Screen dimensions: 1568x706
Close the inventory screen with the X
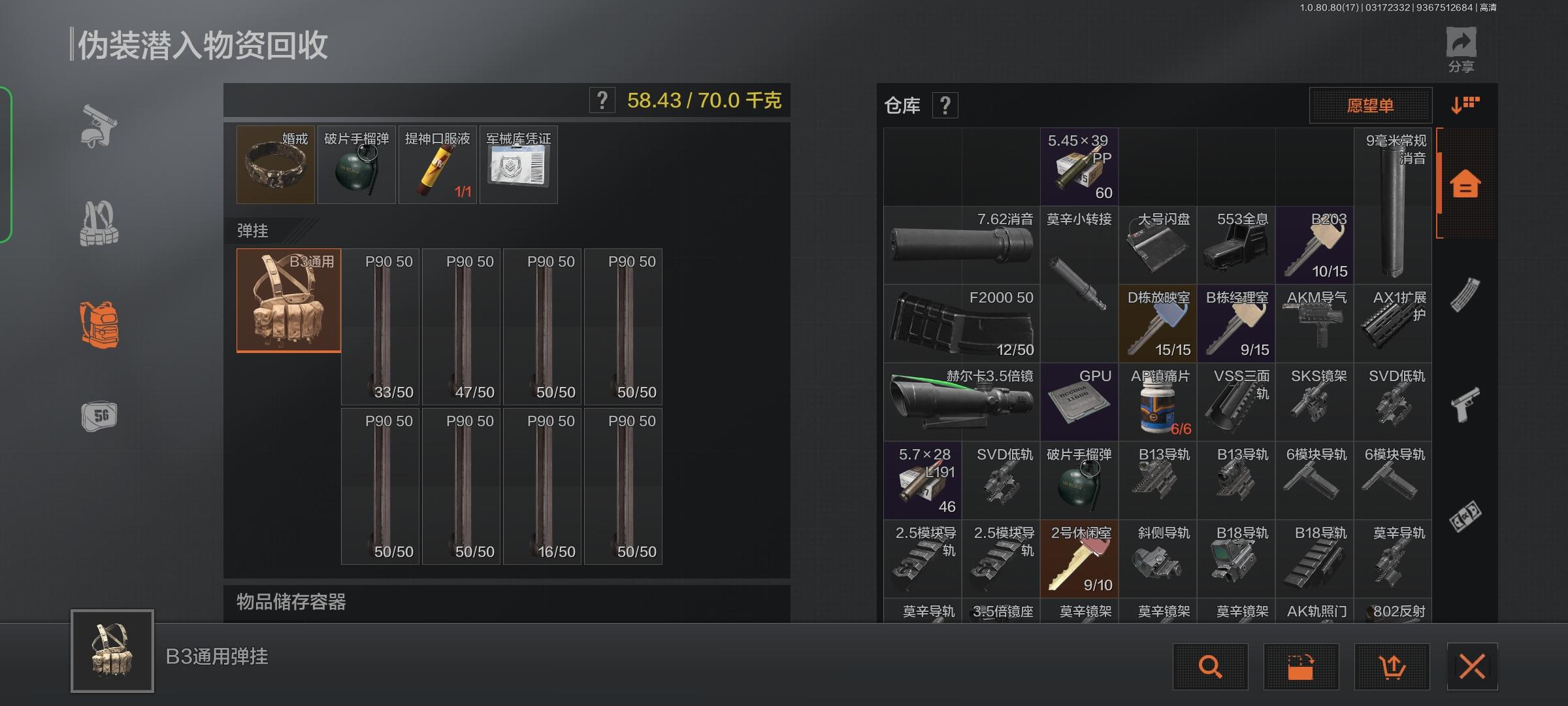1472,667
